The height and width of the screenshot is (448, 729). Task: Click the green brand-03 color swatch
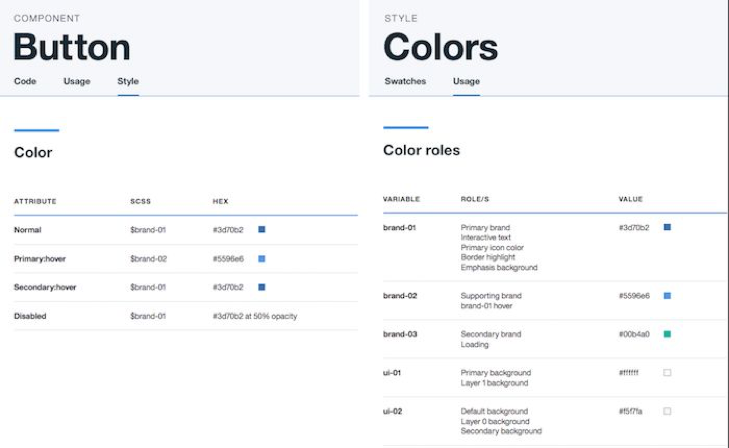click(667, 334)
